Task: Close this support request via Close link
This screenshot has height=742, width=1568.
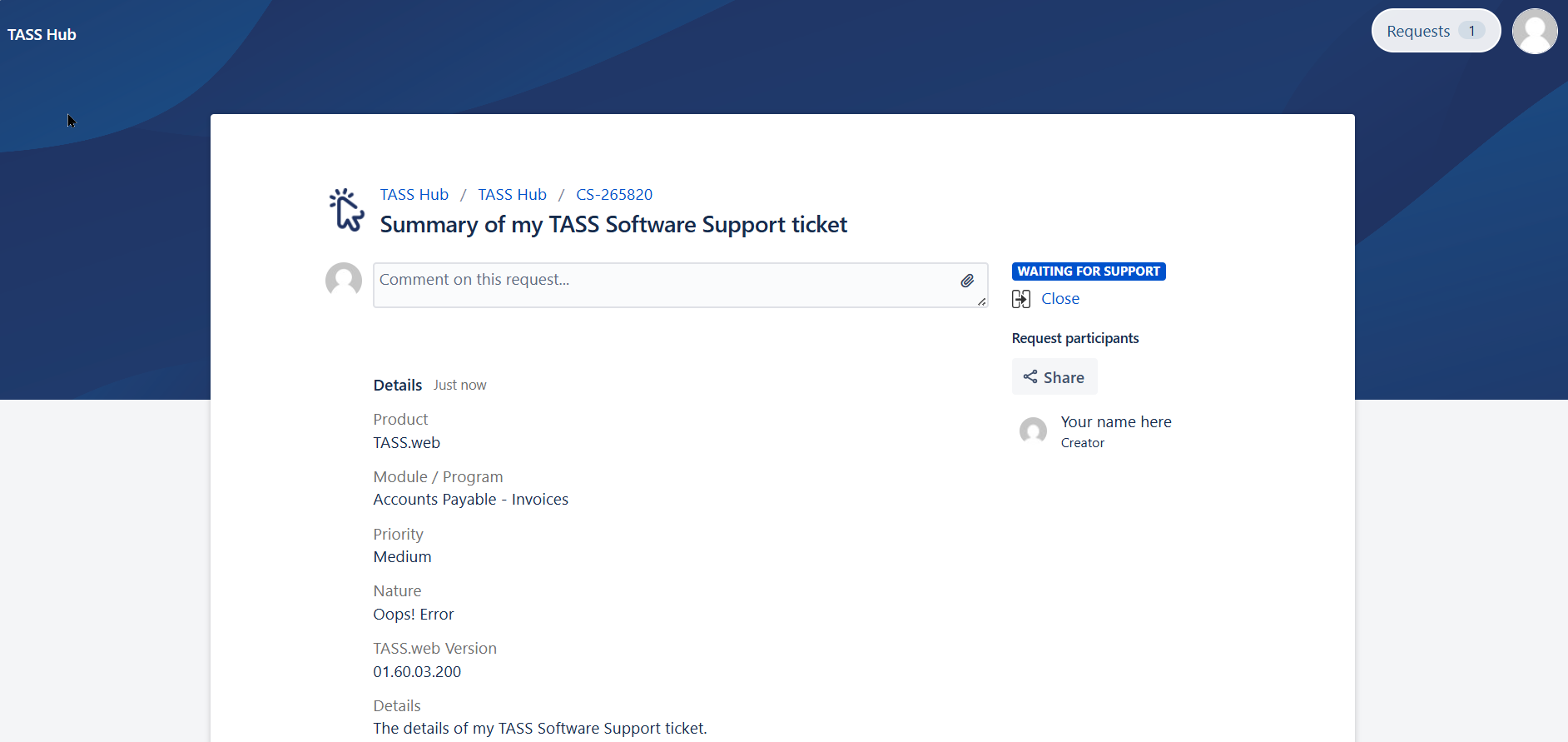Action: point(1060,299)
